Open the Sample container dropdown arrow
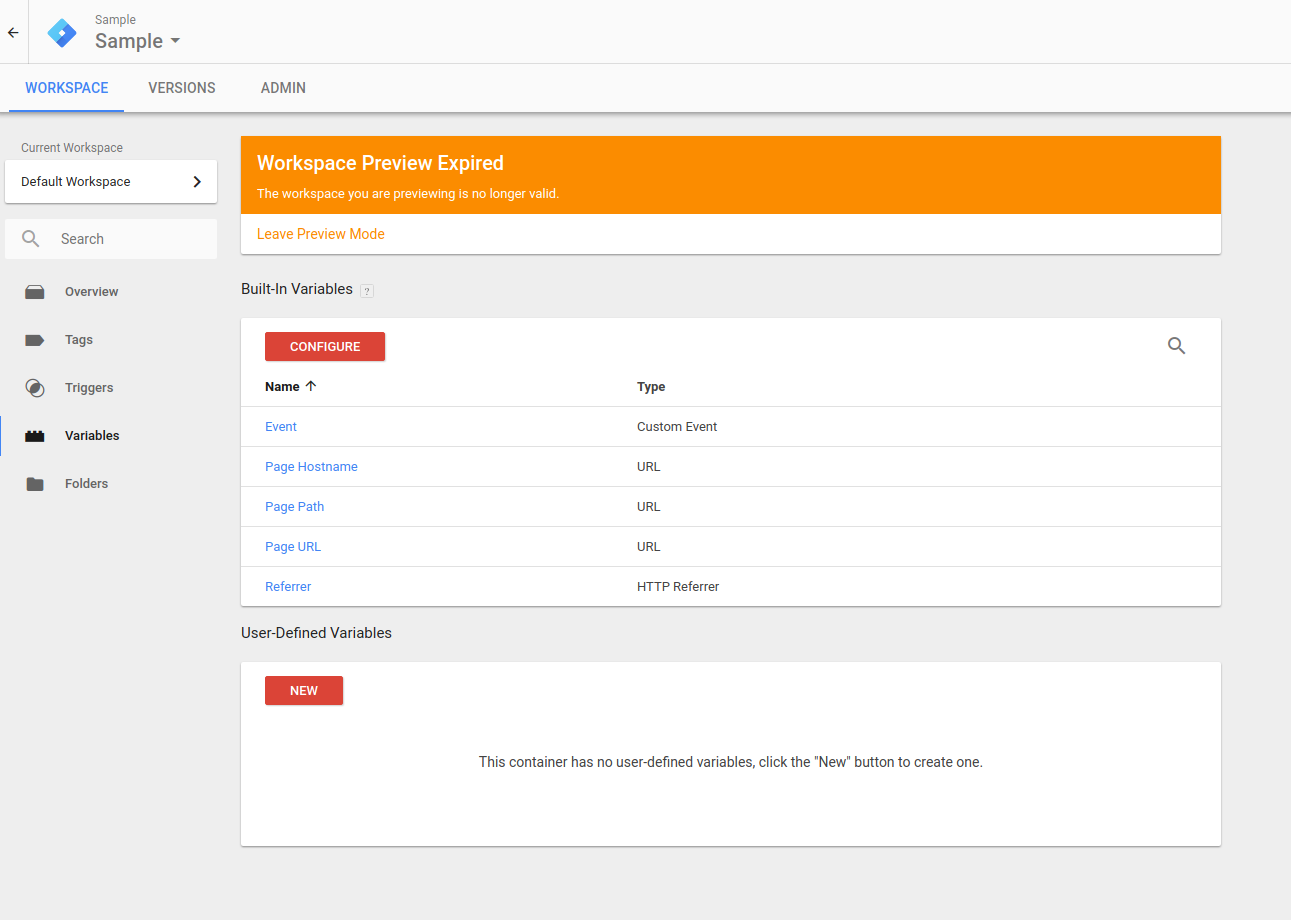Image resolution: width=1291 pixels, height=920 pixels. 175,41
